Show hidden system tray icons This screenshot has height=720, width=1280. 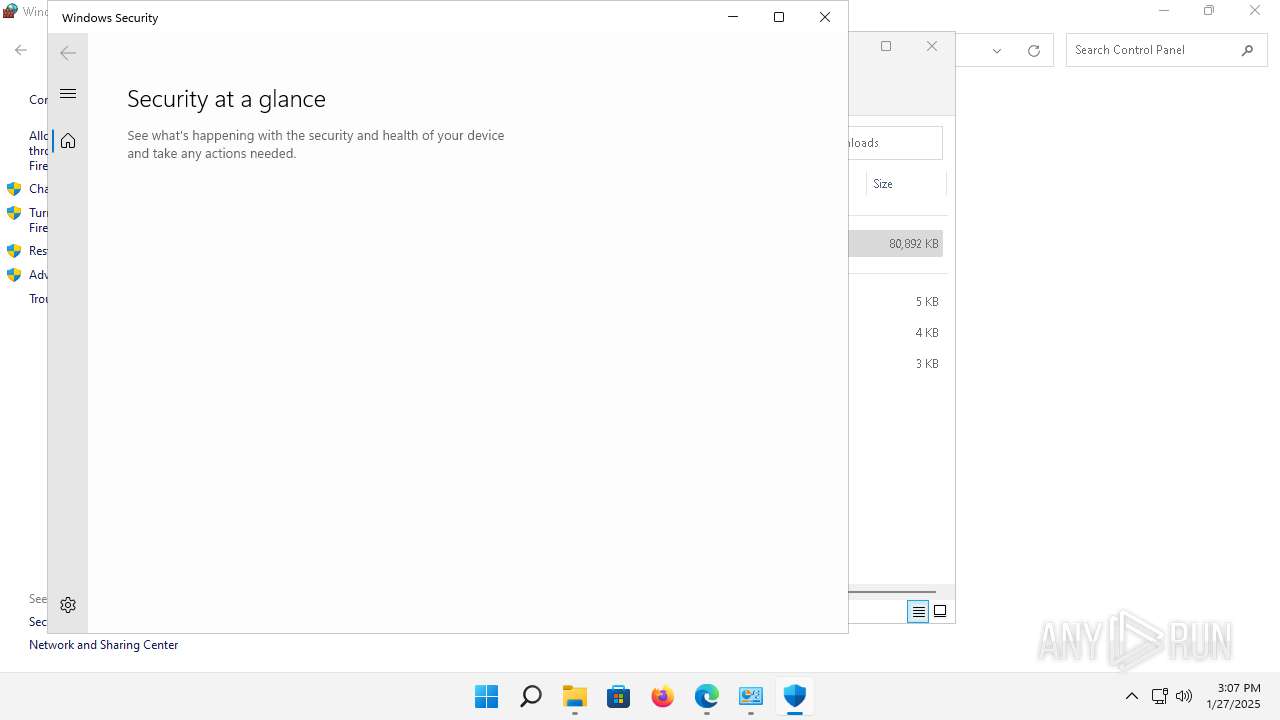click(x=1132, y=696)
